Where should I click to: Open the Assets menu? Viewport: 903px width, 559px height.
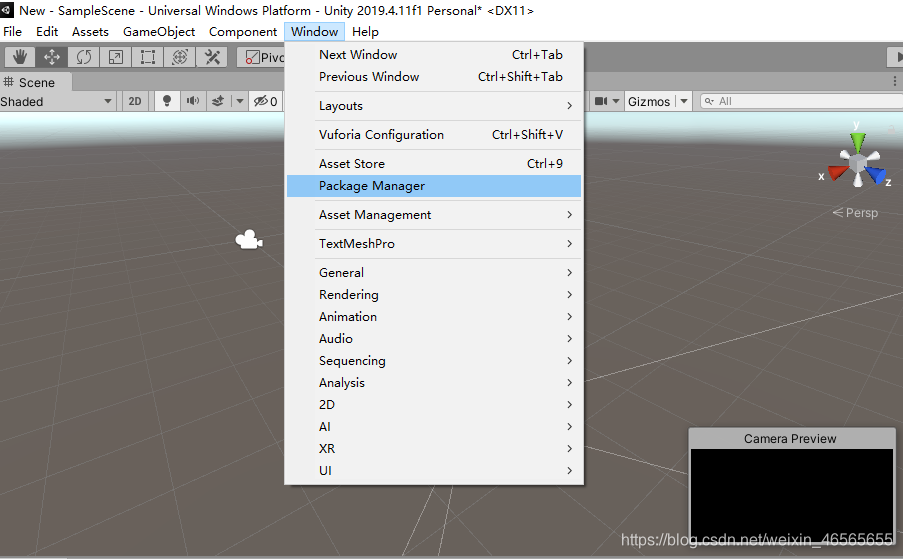(x=90, y=32)
